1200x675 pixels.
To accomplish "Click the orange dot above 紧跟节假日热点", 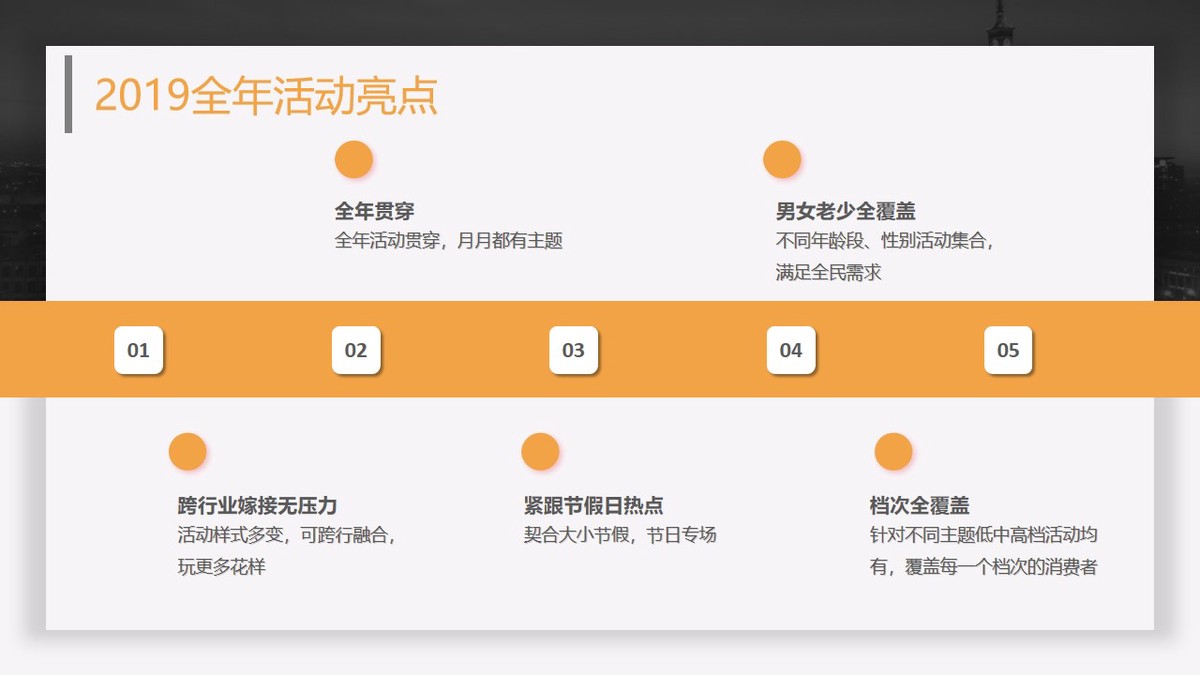I will [x=540, y=451].
